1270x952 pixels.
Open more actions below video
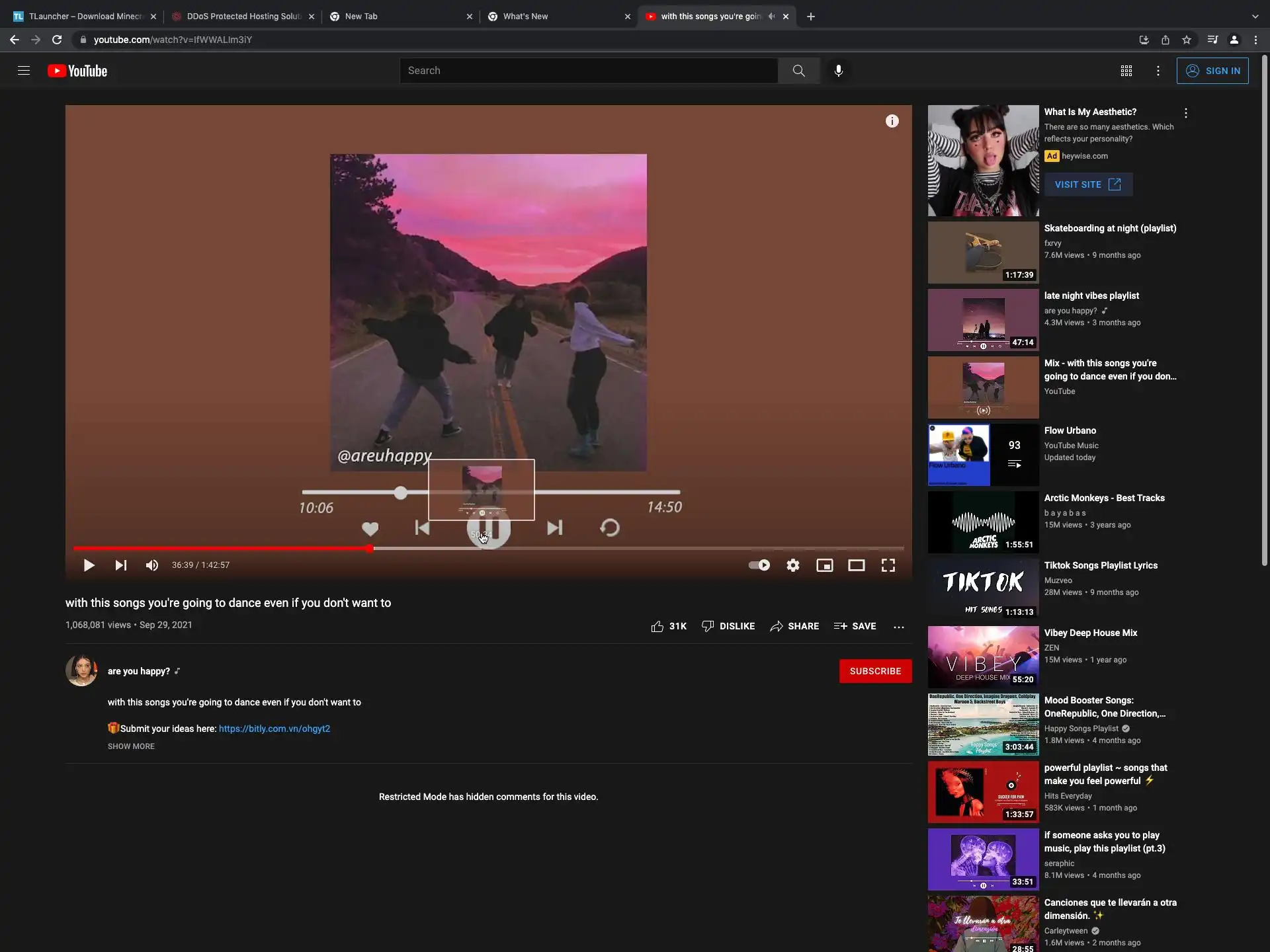[898, 626]
